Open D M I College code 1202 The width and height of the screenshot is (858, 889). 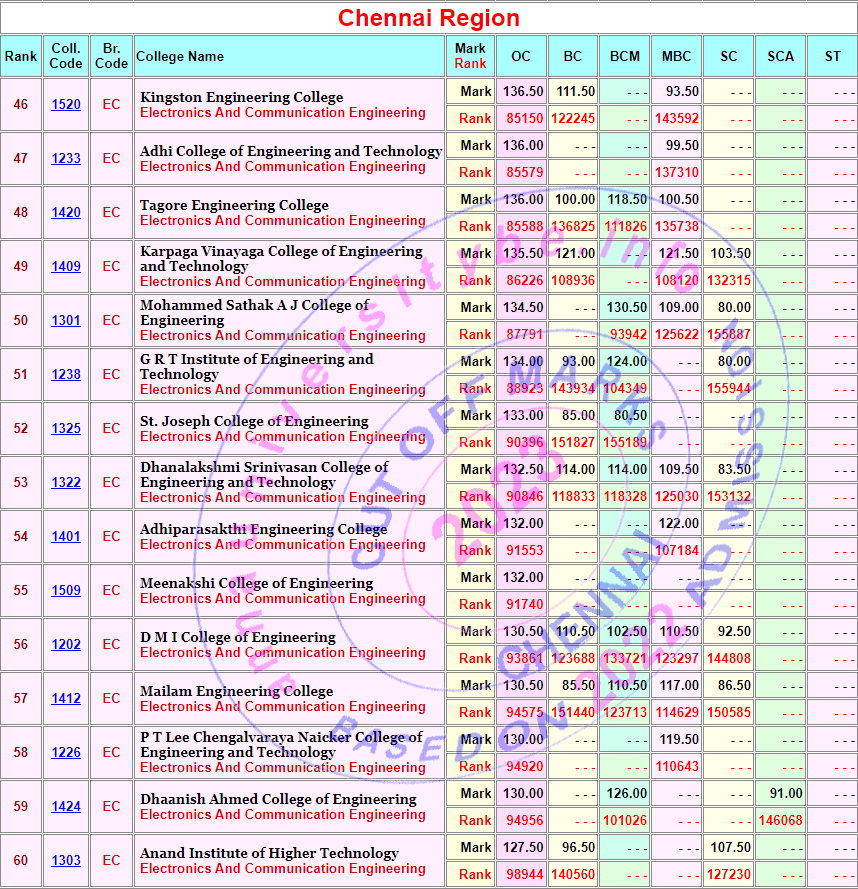click(x=66, y=645)
